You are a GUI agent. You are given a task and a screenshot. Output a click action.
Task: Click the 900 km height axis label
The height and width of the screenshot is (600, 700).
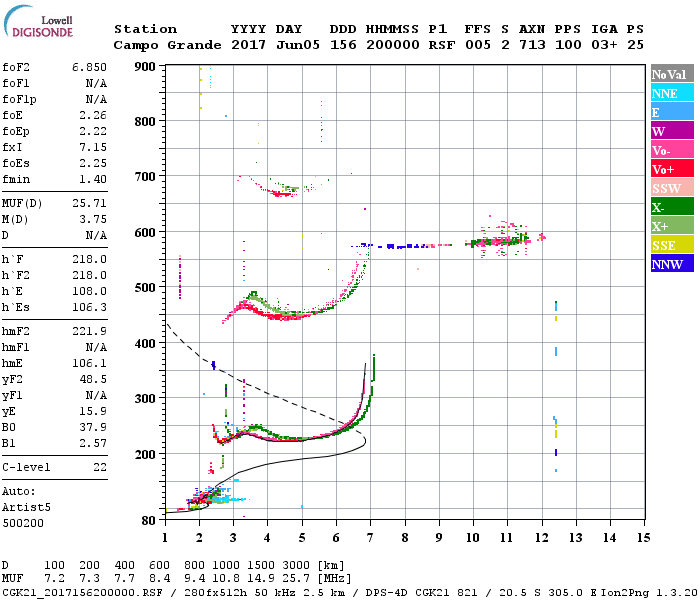pyautogui.click(x=146, y=67)
